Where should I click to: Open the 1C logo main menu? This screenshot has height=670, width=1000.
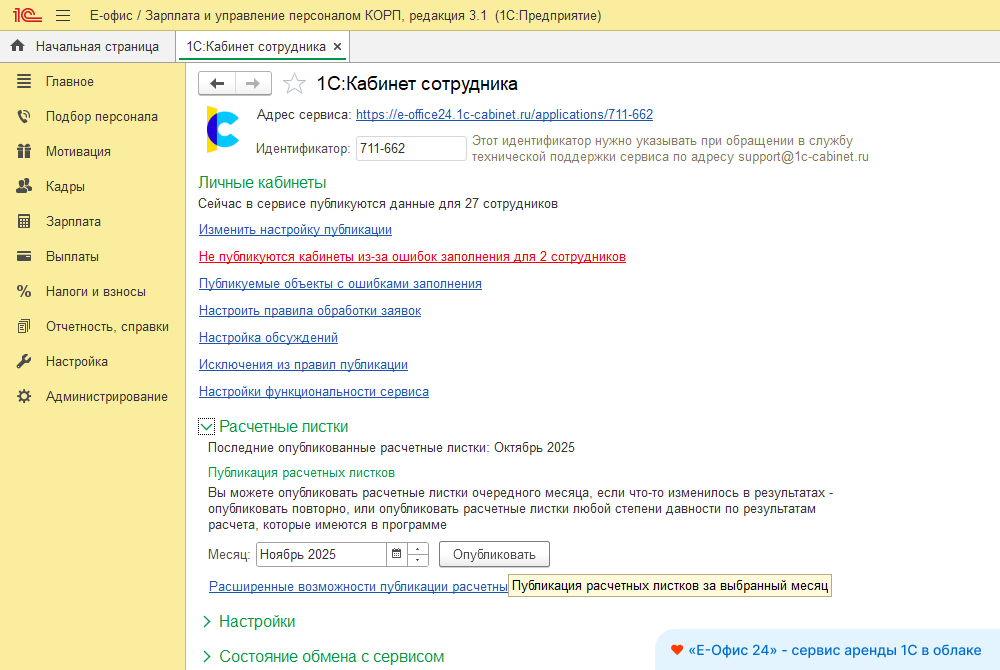27,15
